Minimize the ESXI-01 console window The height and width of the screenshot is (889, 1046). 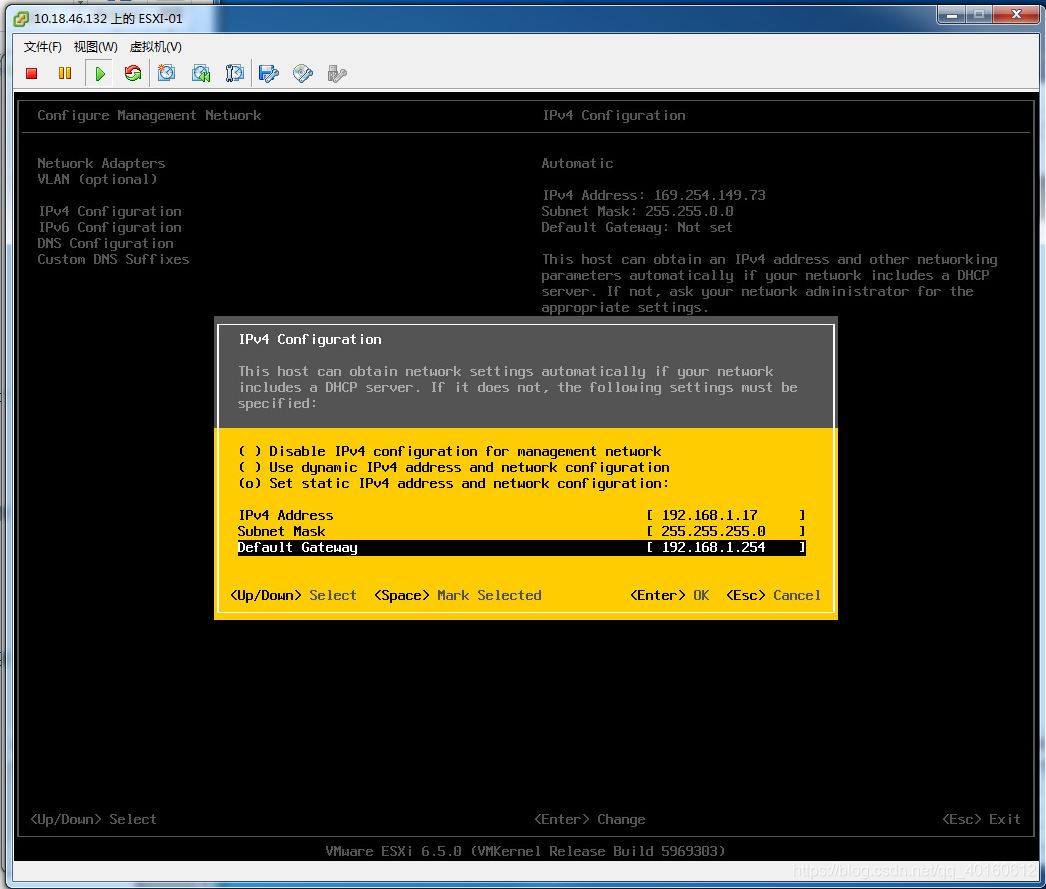(x=952, y=14)
